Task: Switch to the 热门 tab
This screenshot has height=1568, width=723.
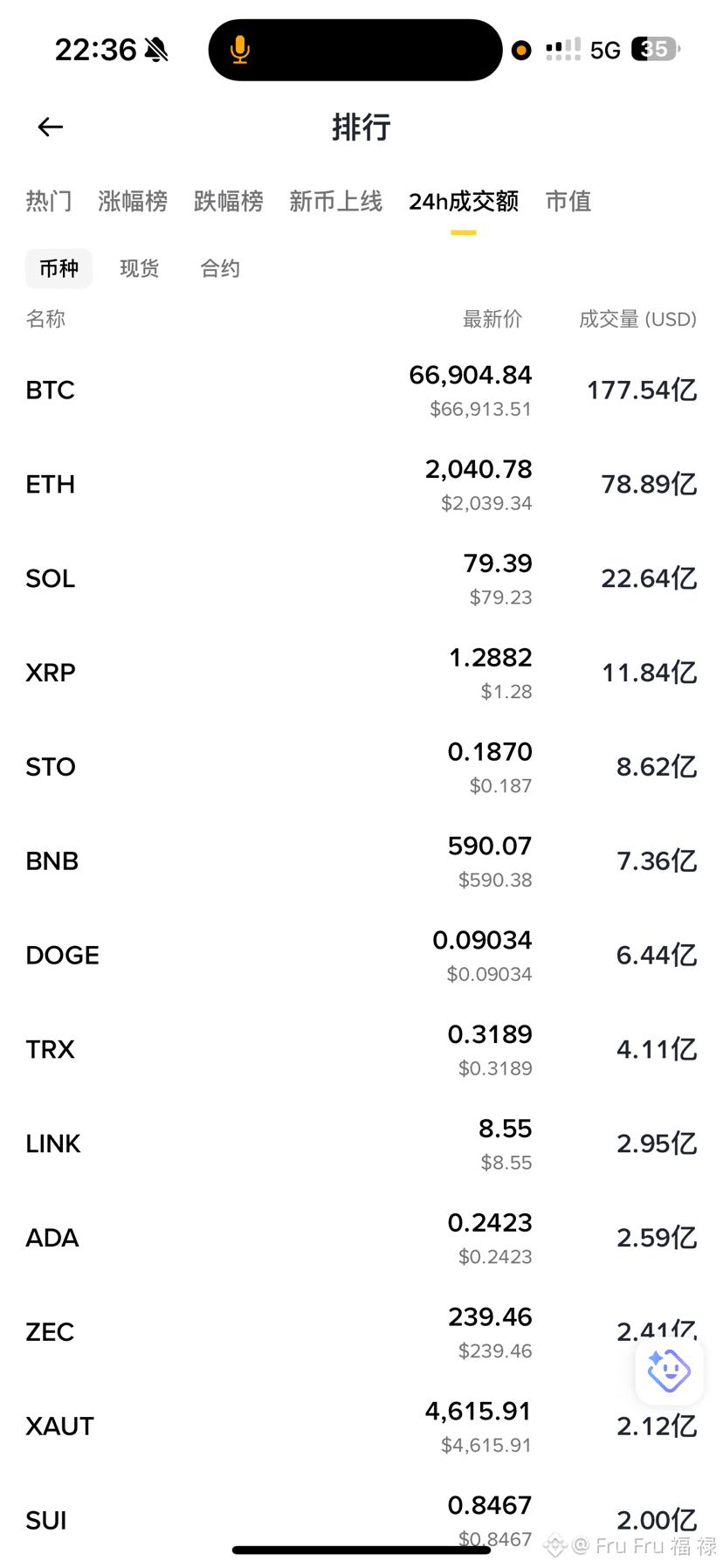Action: [49, 202]
